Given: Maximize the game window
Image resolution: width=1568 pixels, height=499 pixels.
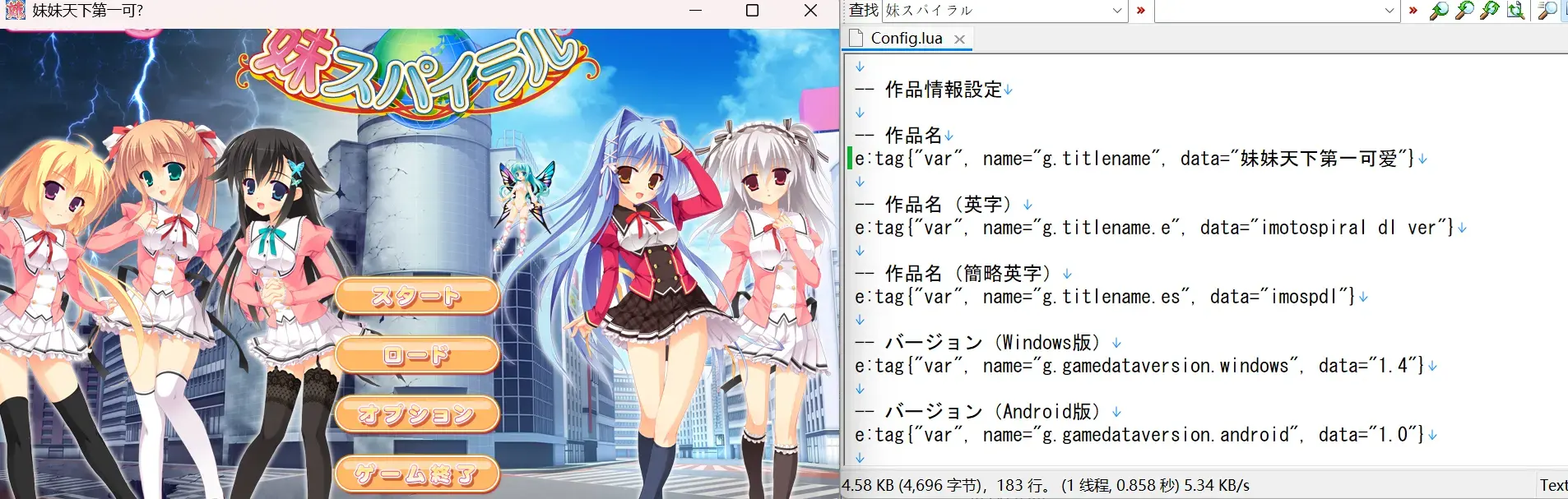Looking at the screenshot, I should click(752, 11).
